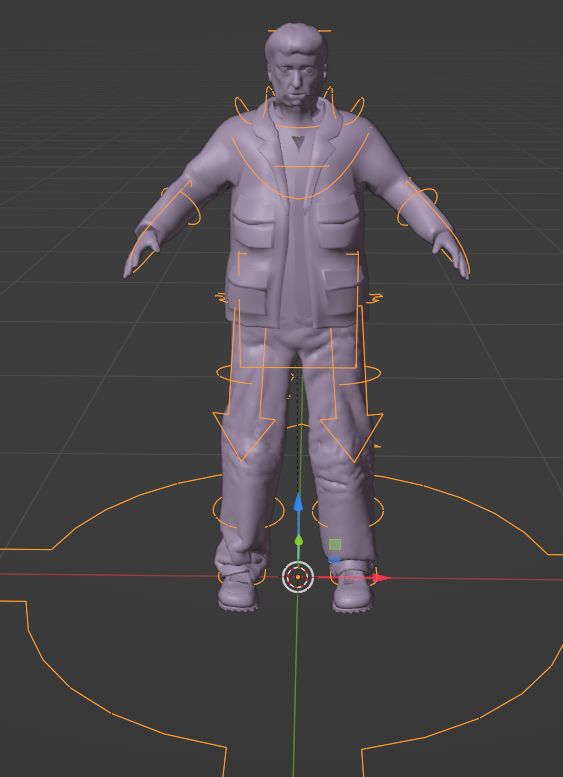Grab the blue Z-axis arrow of the move gizmo
The height and width of the screenshot is (777, 563).
[298, 501]
